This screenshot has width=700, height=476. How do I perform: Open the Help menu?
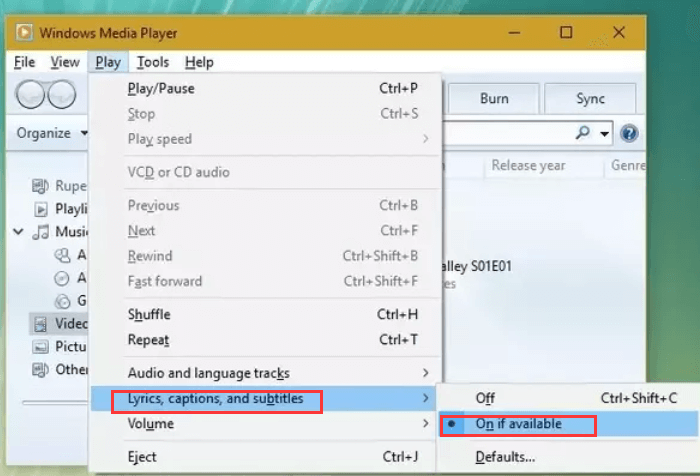199,62
